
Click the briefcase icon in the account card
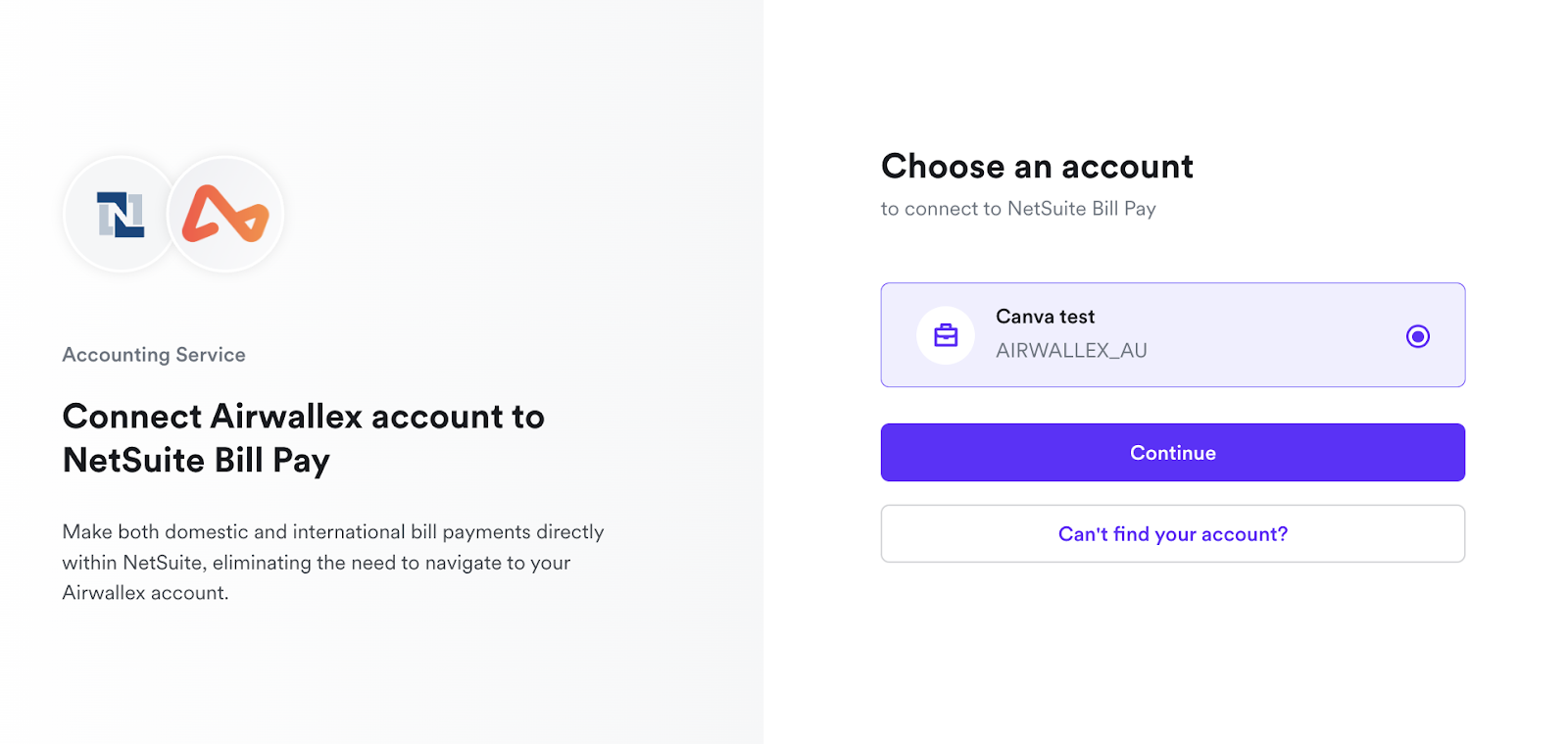tap(946, 335)
